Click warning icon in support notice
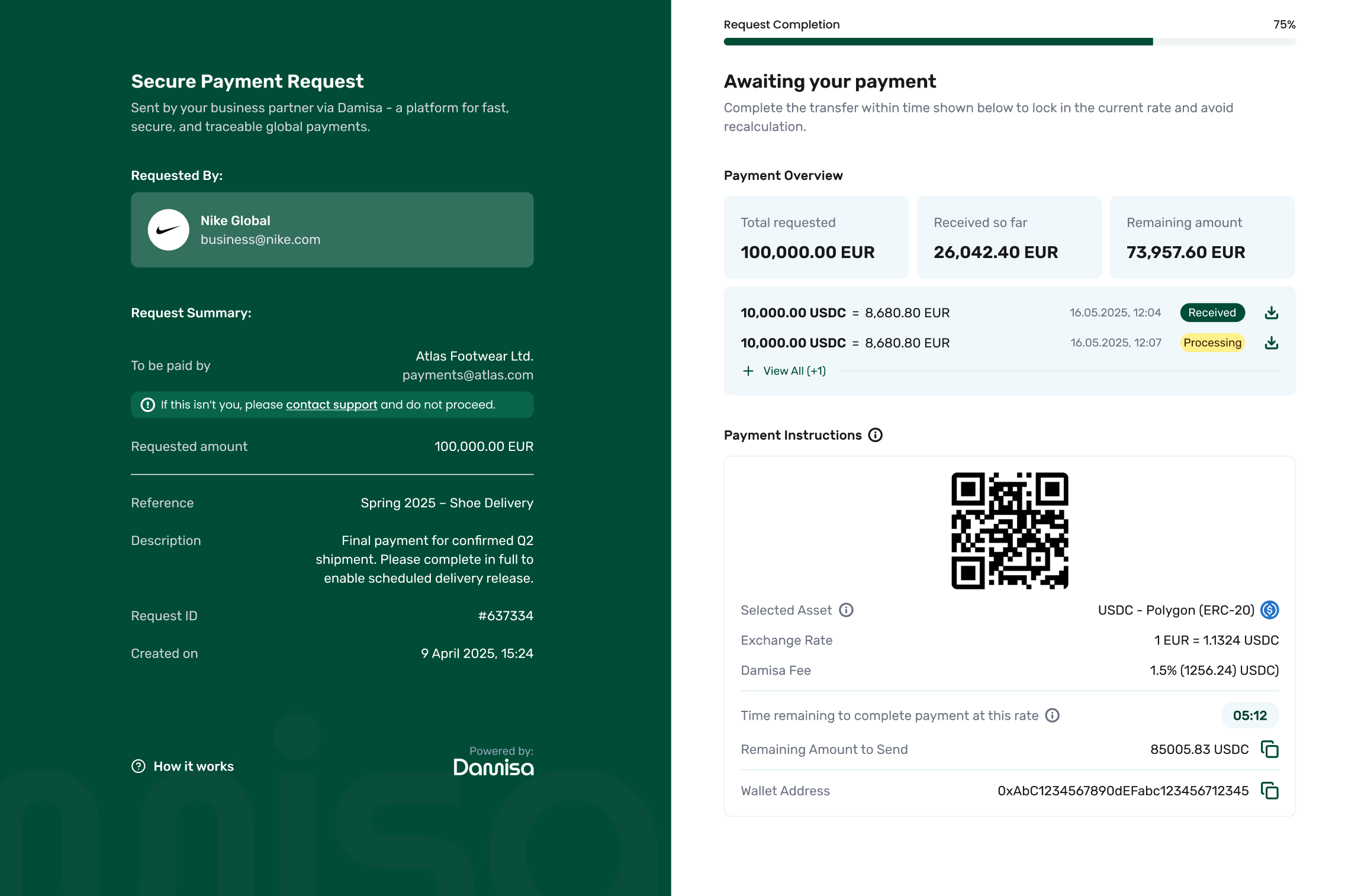The height and width of the screenshot is (896, 1345). (147, 405)
